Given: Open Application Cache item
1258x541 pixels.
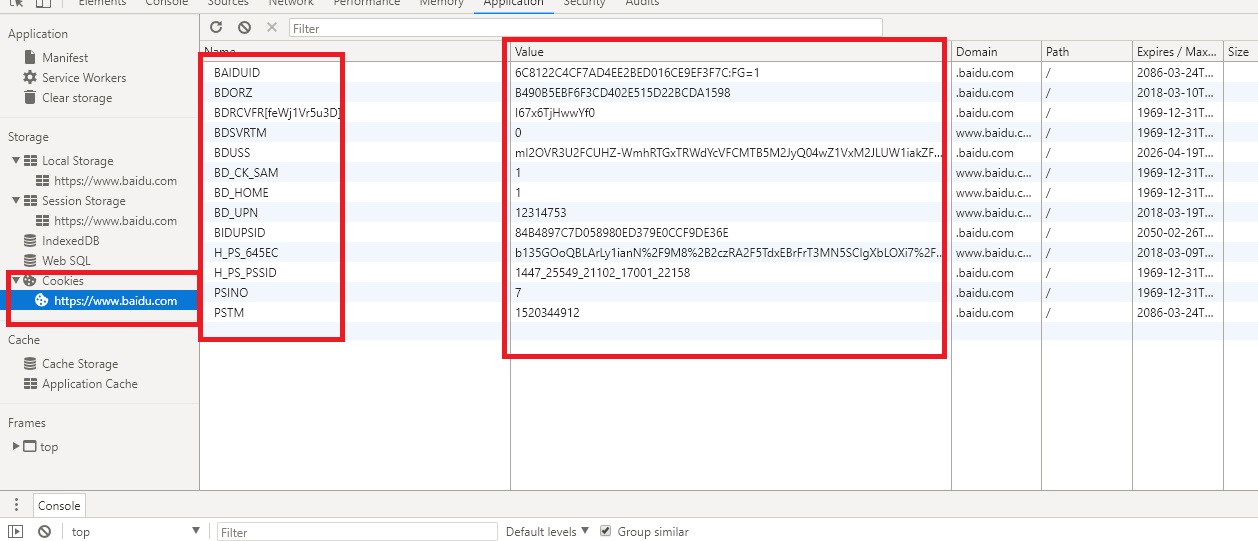Looking at the screenshot, I should point(90,384).
